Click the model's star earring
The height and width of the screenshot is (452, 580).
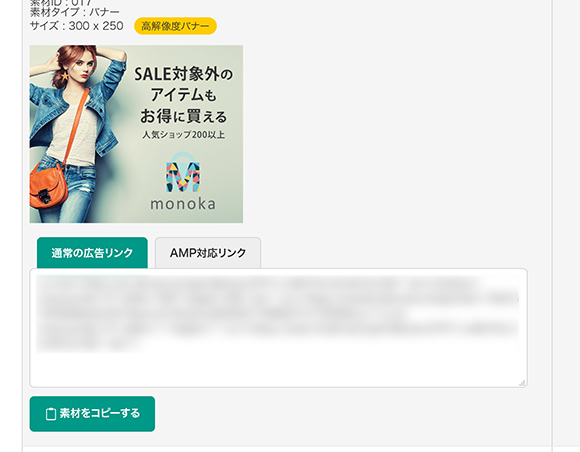click(x=64, y=76)
